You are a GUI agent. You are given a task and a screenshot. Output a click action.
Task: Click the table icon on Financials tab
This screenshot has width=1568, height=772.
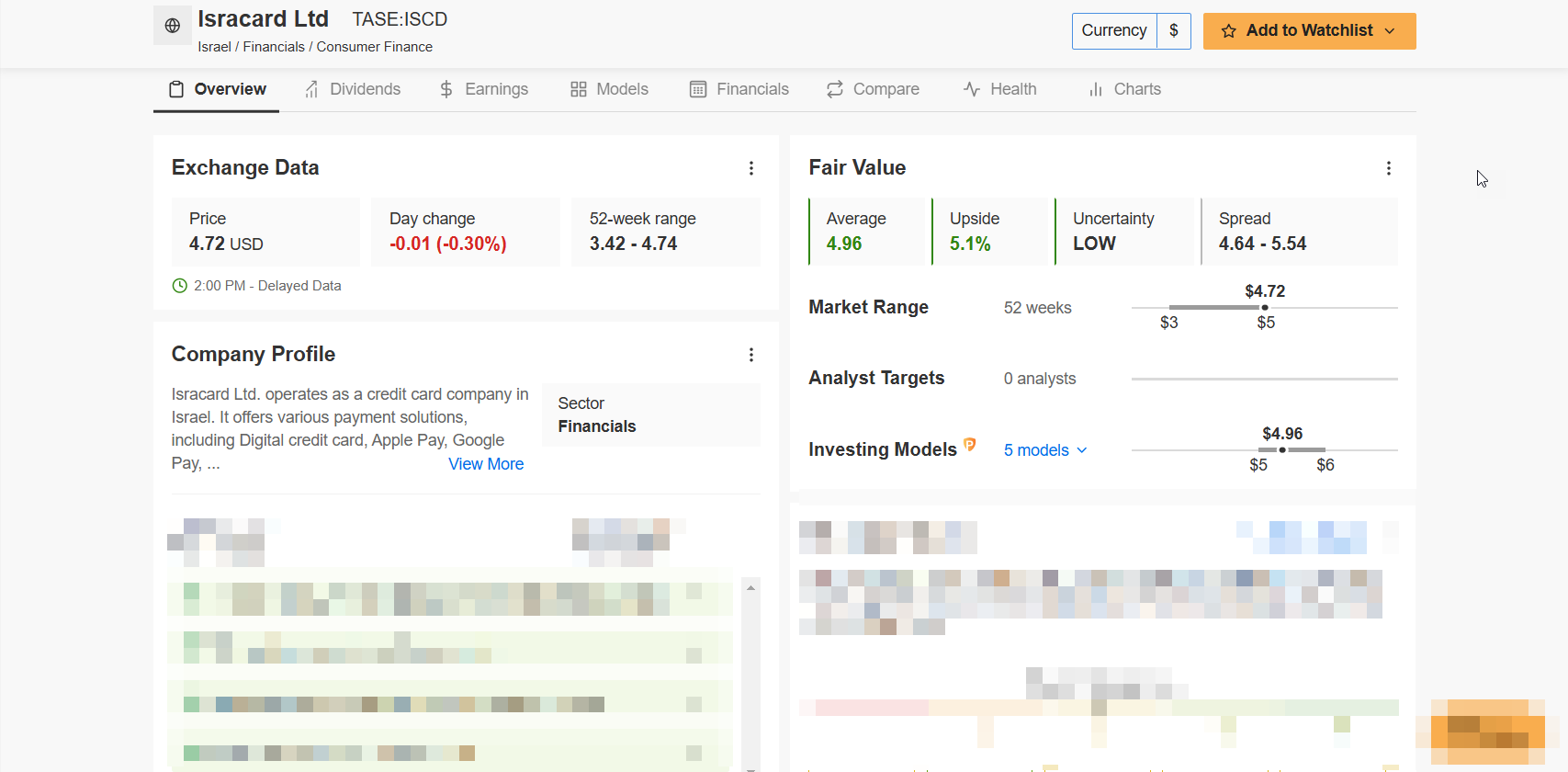(x=698, y=89)
